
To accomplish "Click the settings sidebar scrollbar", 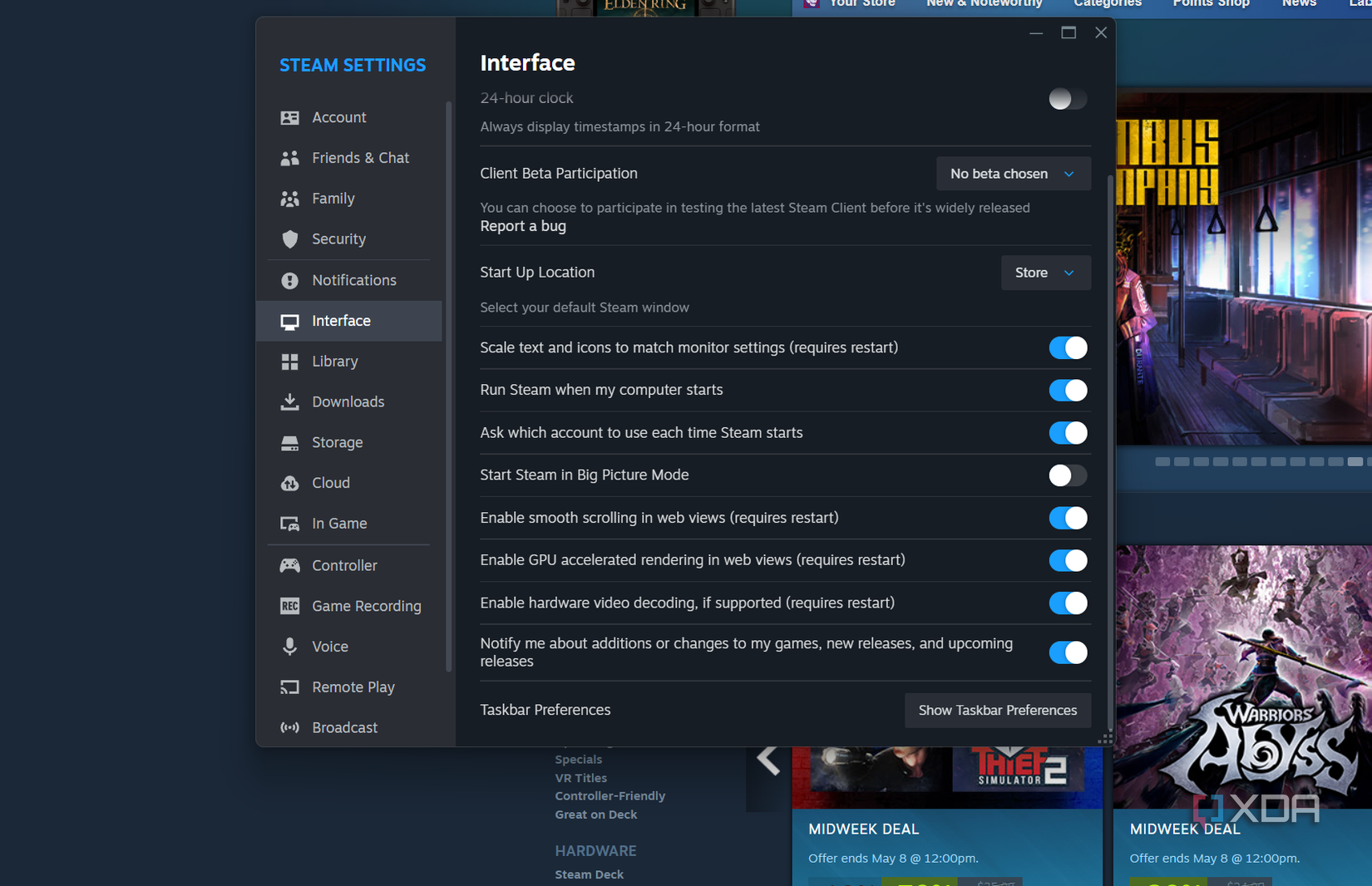I will (449, 386).
